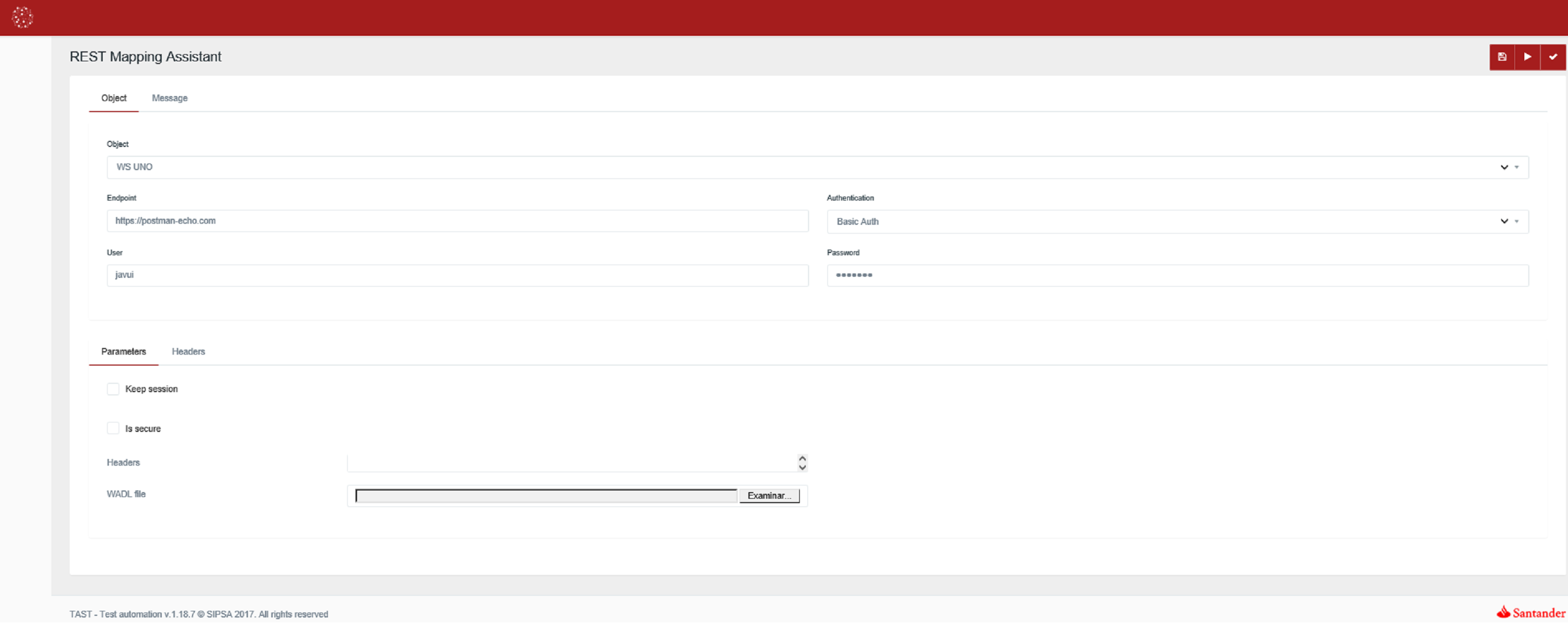Click the run (play) icon button

[1527, 57]
